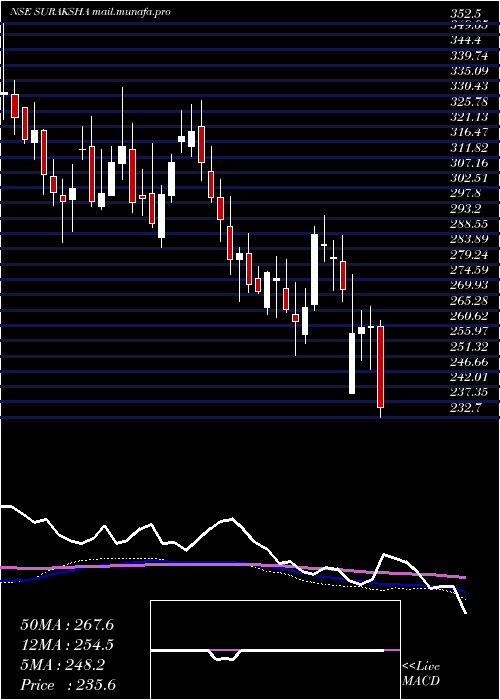Click the 265.28 price axis label
Screen dimensions: 500x700
[x=470, y=301]
